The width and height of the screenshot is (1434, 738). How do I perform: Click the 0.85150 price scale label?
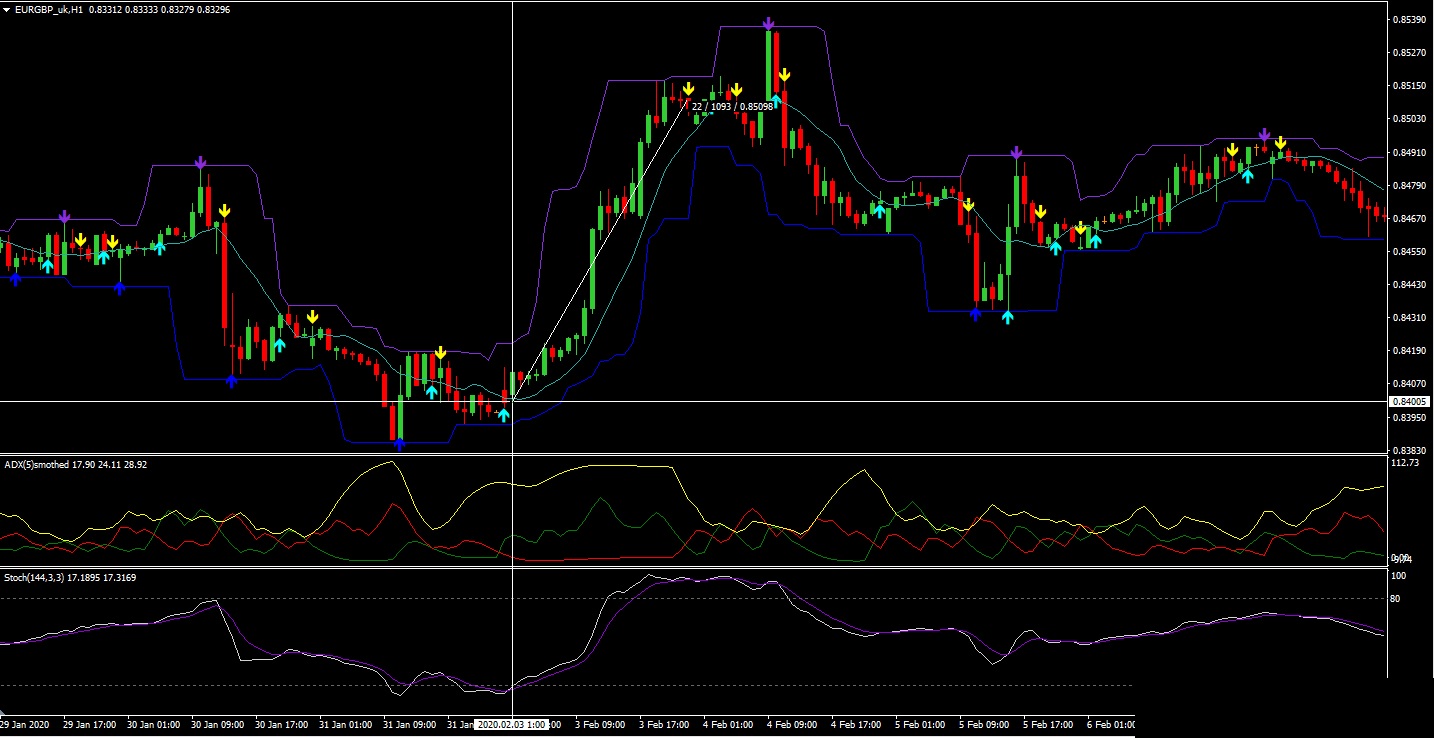(x=1410, y=85)
